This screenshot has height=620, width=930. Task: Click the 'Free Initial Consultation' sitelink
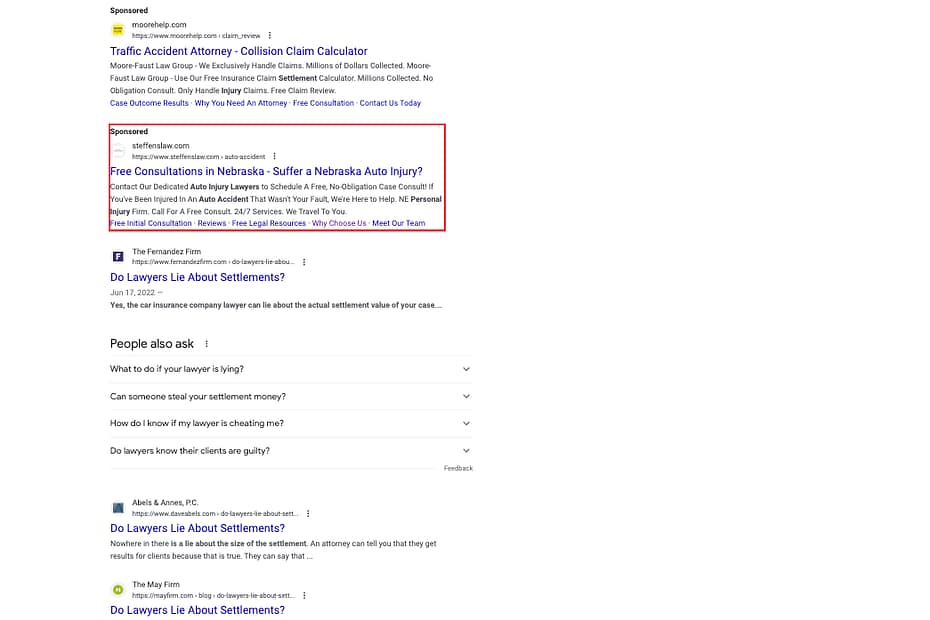tap(151, 224)
